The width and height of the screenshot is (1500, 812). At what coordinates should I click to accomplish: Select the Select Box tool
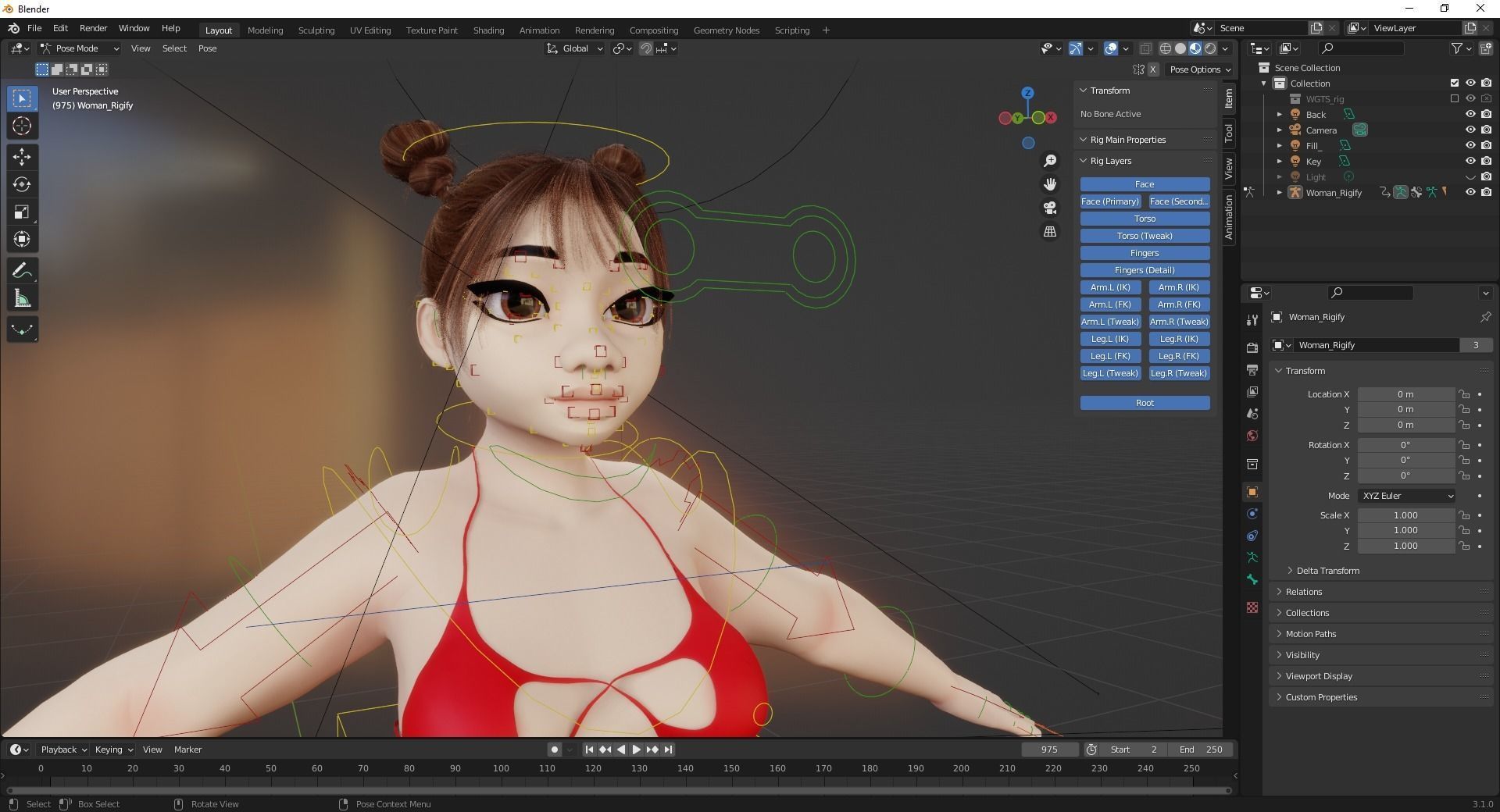click(22, 98)
